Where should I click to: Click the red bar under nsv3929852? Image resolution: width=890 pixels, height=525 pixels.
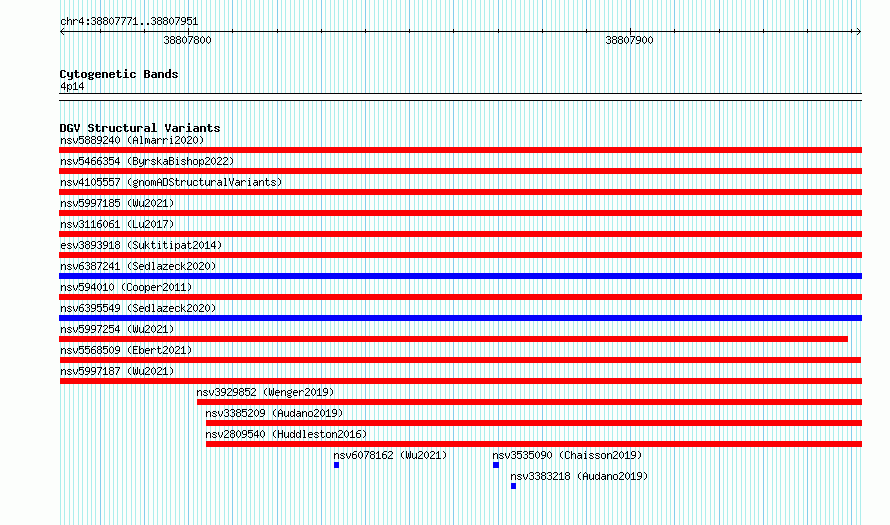tap(530, 402)
